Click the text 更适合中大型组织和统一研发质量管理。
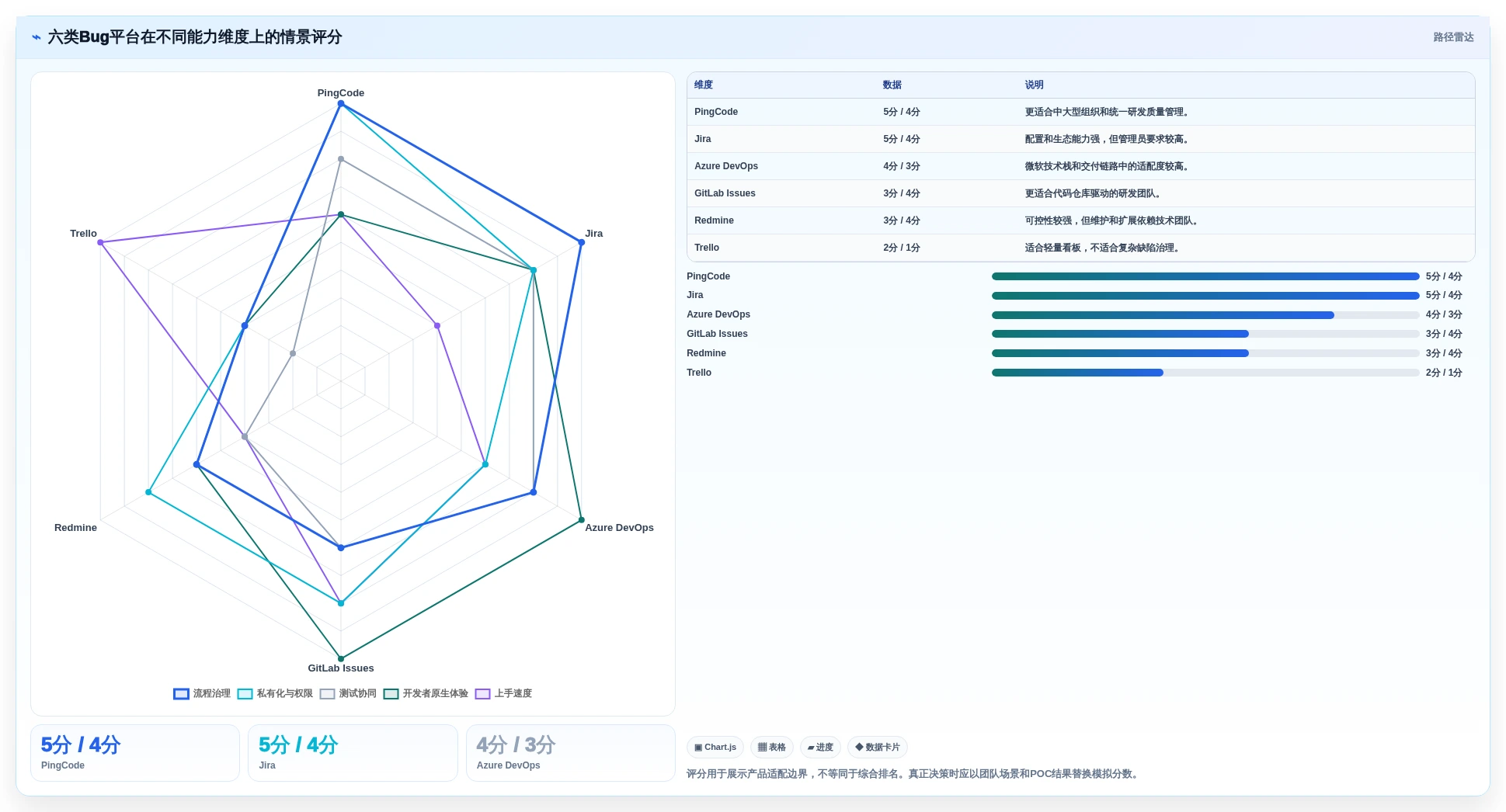Screen dimensions: 1506x812 point(1108,112)
